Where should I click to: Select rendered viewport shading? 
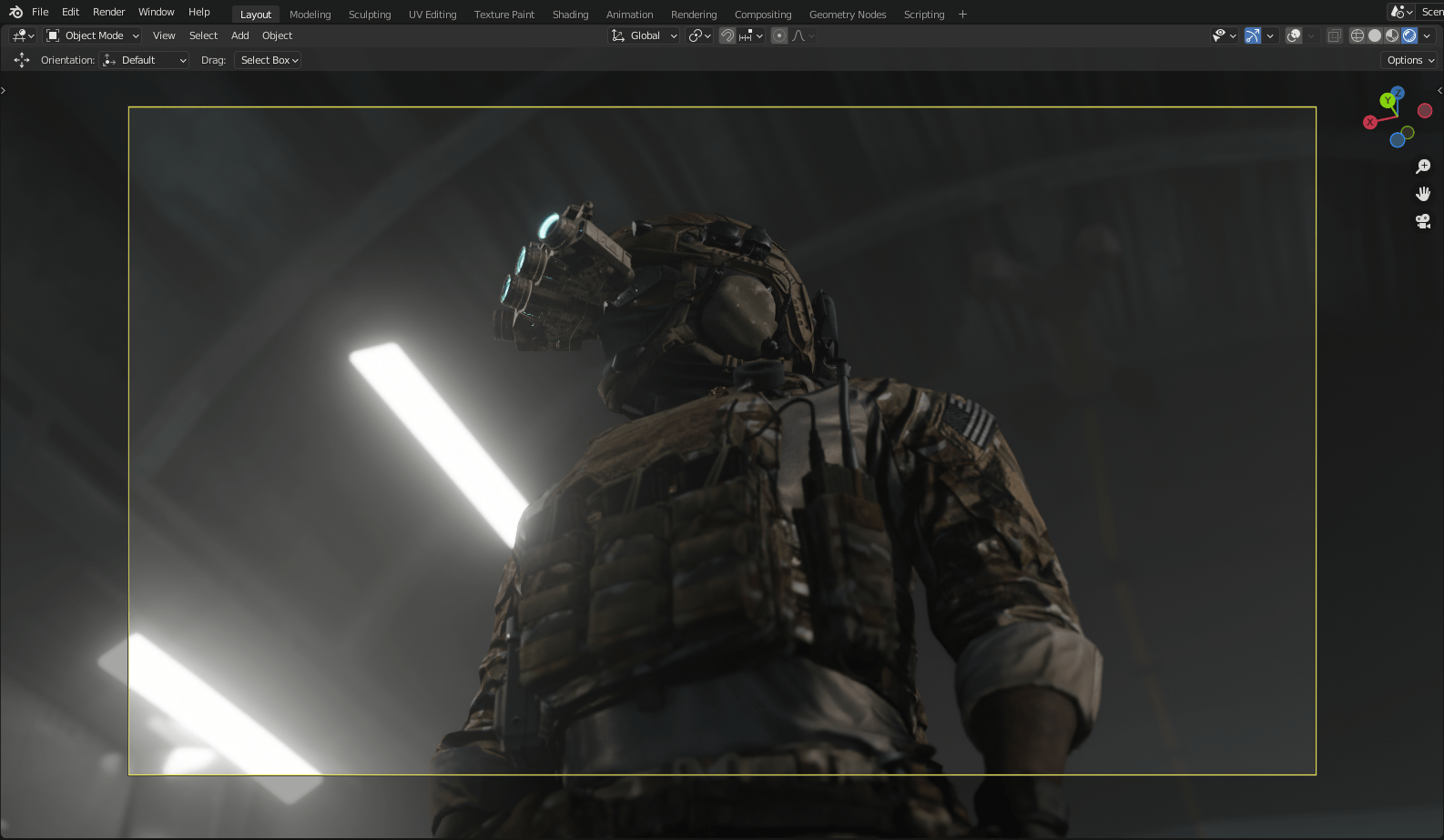tap(1409, 35)
